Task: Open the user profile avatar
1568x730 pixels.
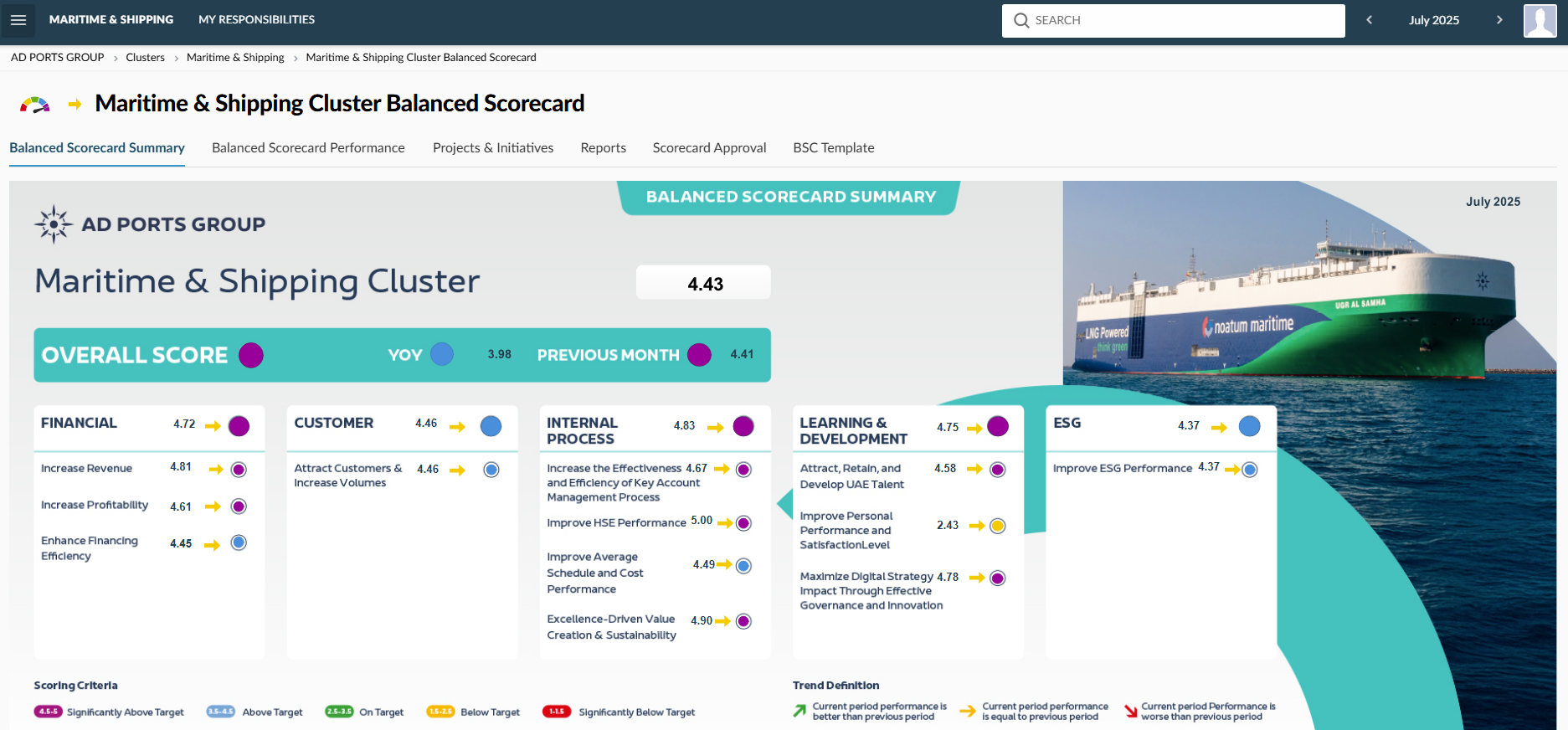Action: pyautogui.click(x=1540, y=20)
